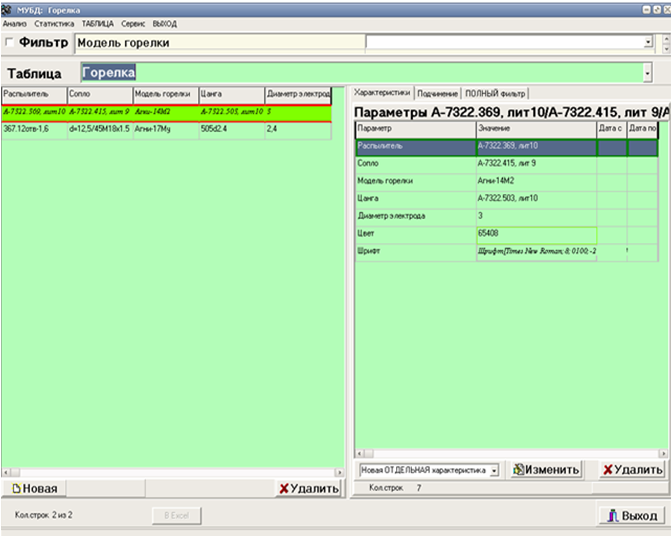Select the Модель горелки parameter row
Image resolution: width=672 pixels, height=537 pixels.
507,182
